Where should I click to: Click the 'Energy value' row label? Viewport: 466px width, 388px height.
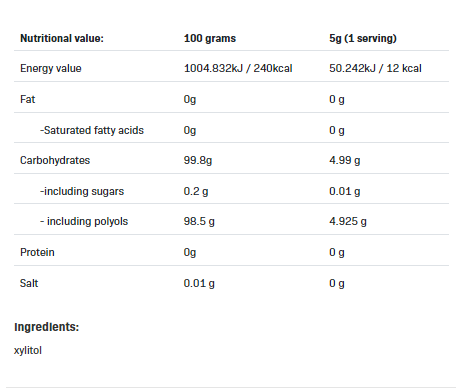[x=51, y=68]
